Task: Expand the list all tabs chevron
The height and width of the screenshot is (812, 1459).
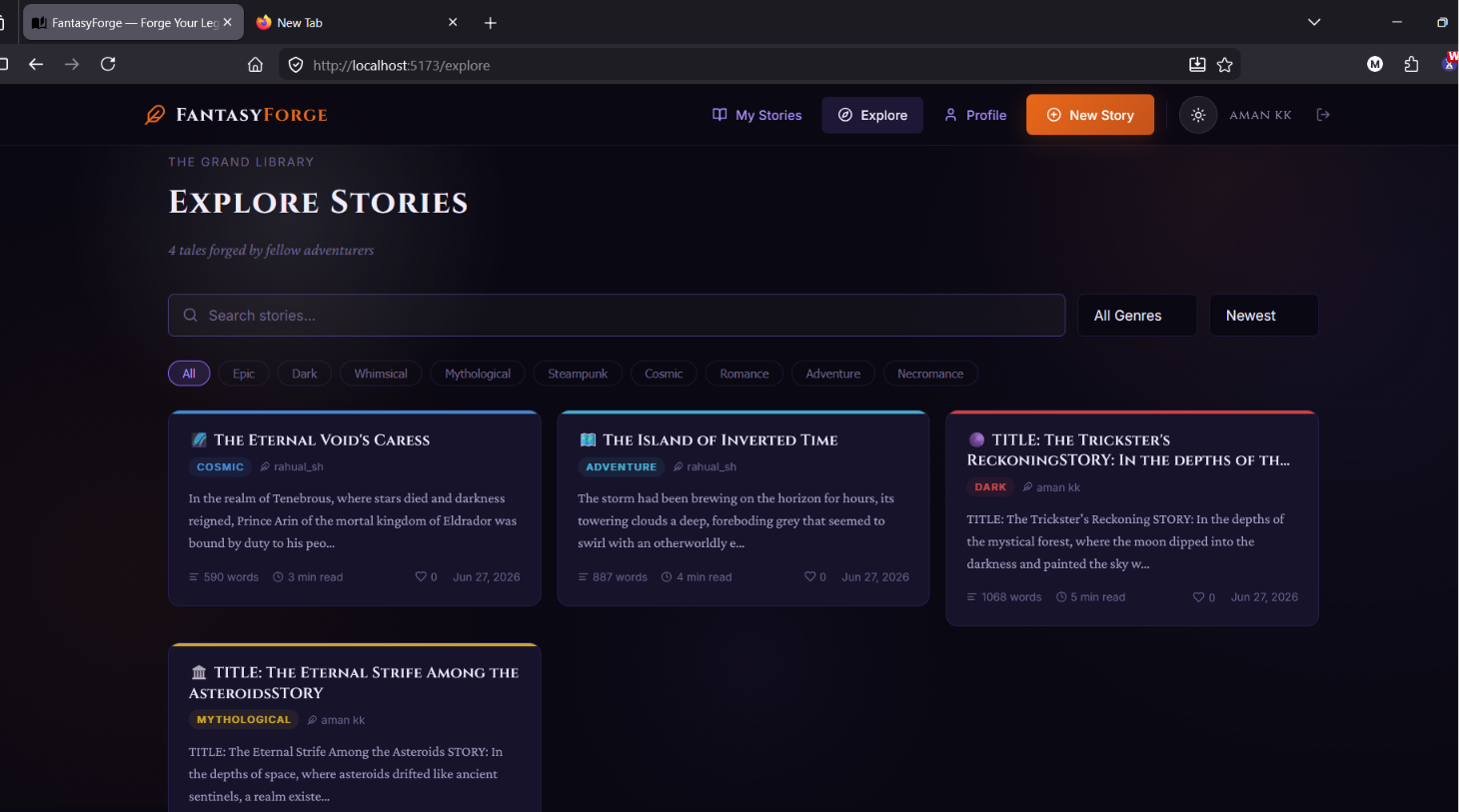Action: tap(1314, 22)
